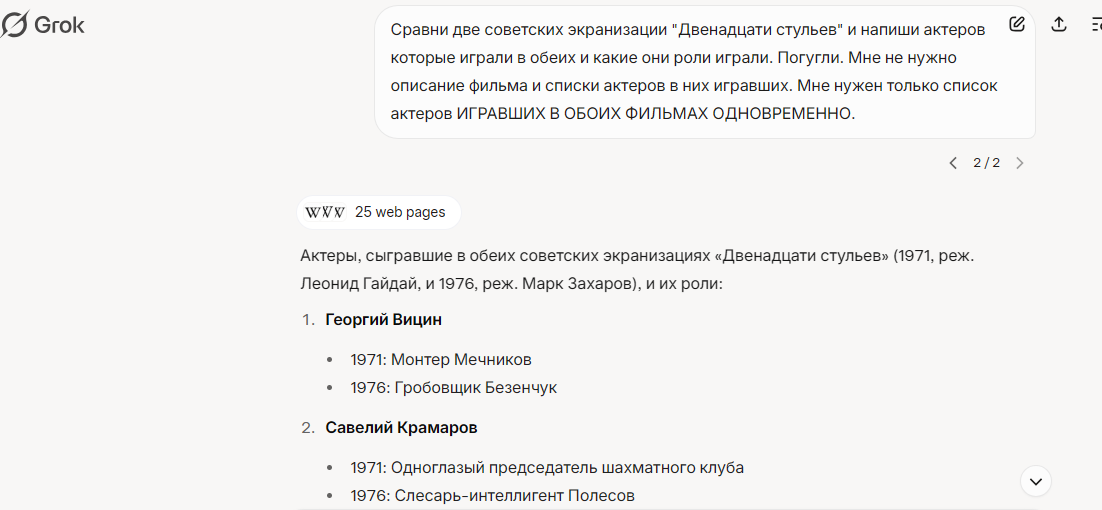Go to previous response version chevron
This screenshot has width=1102, height=510.
[x=953, y=163]
